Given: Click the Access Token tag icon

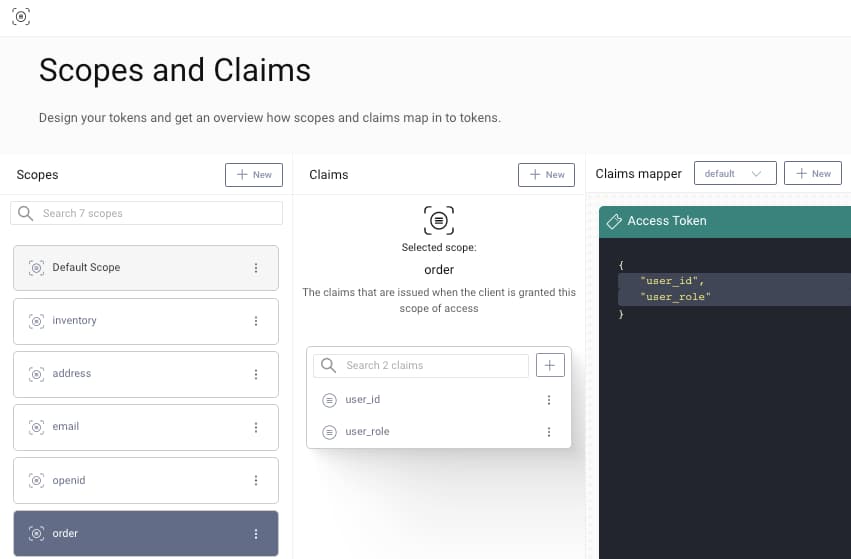Looking at the screenshot, I should click(x=614, y=221).
